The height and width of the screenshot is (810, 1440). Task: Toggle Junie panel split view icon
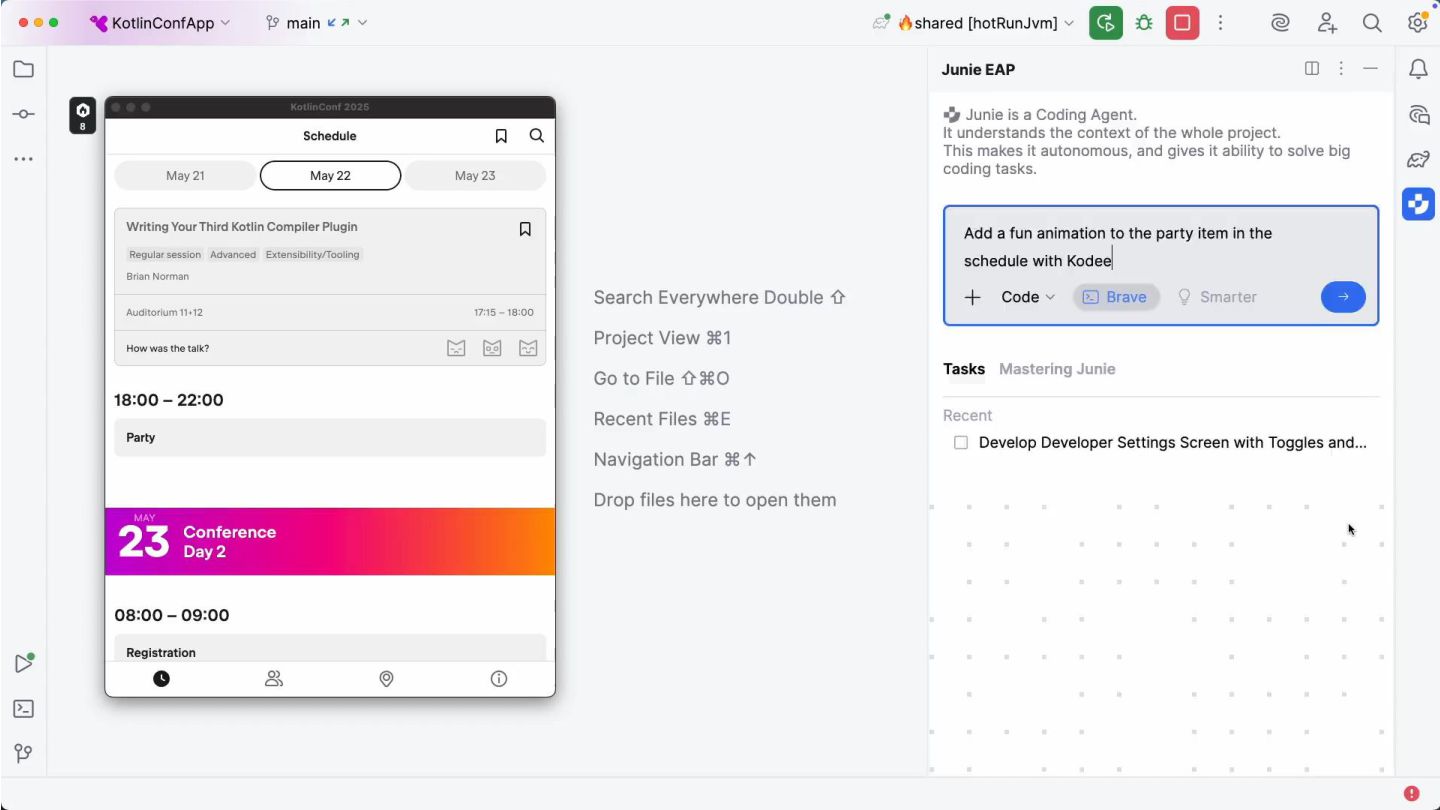(1312, 69)
